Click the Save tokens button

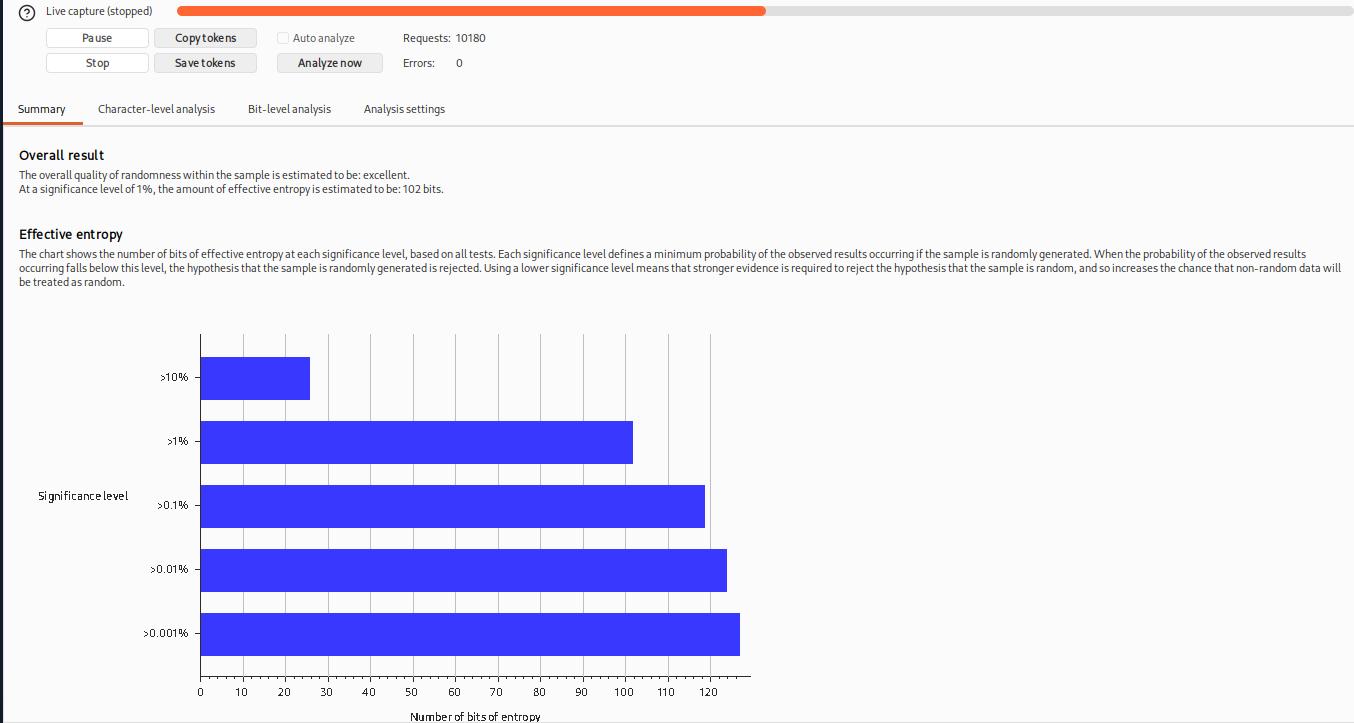(205, 63)
